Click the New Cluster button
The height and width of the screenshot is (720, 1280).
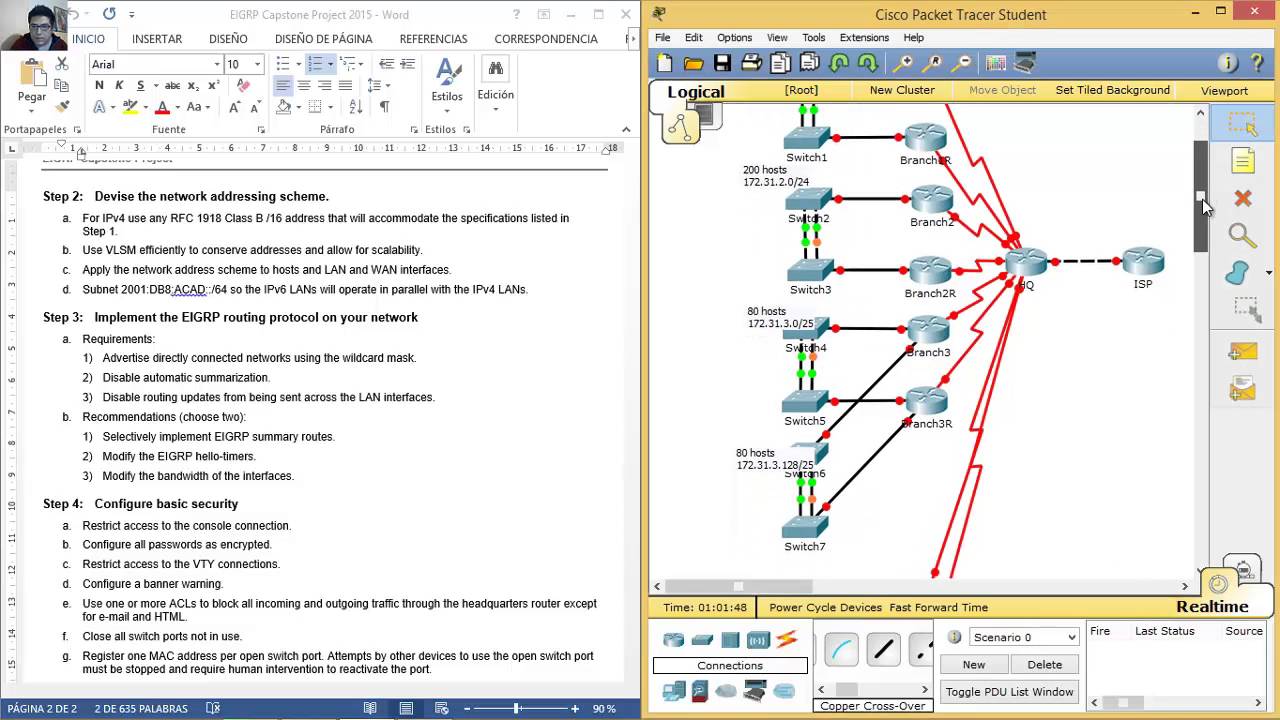pyautogui.click(x=902, y=90)
